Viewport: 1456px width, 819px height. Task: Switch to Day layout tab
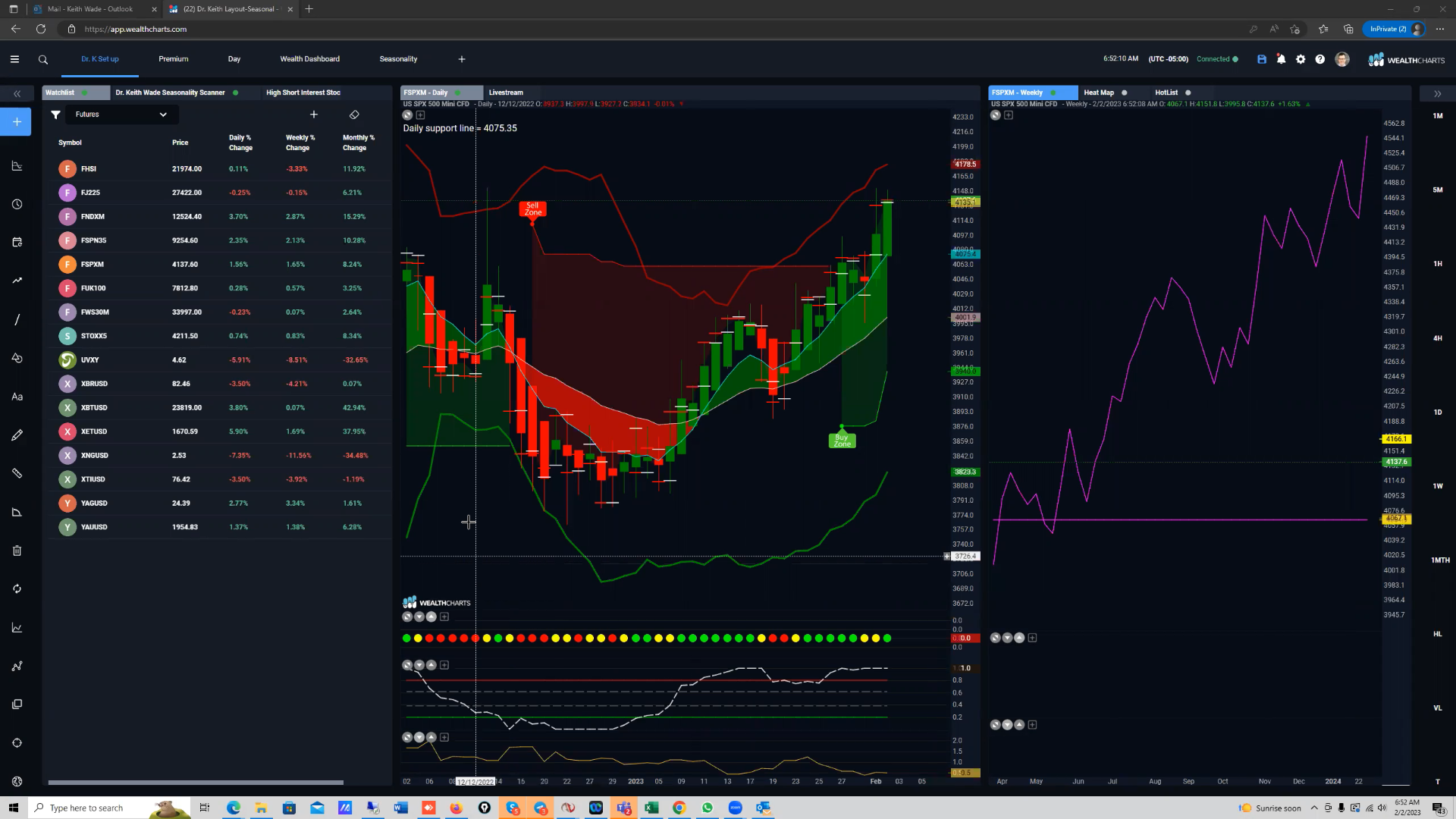pos(234,59)
